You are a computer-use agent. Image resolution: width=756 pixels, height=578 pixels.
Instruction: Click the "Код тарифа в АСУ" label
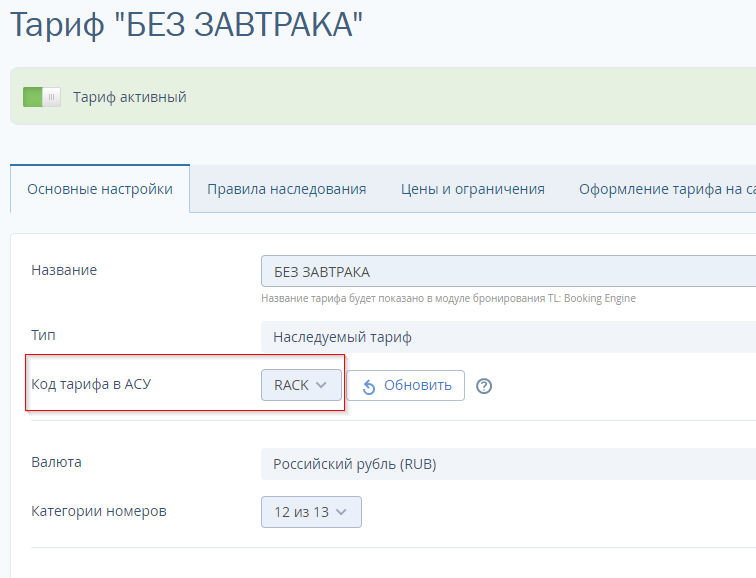pos(91,384)
